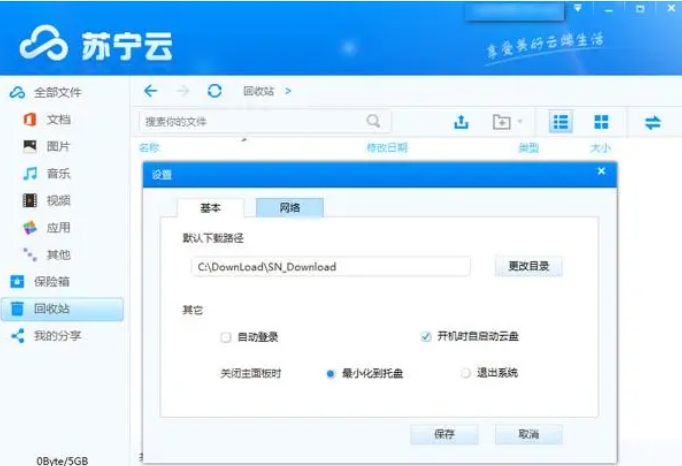This screenshot has width=682, height=466.
Task: Expand the breadcrumb chevron after 回收站
Action: [x=288, y=91]
